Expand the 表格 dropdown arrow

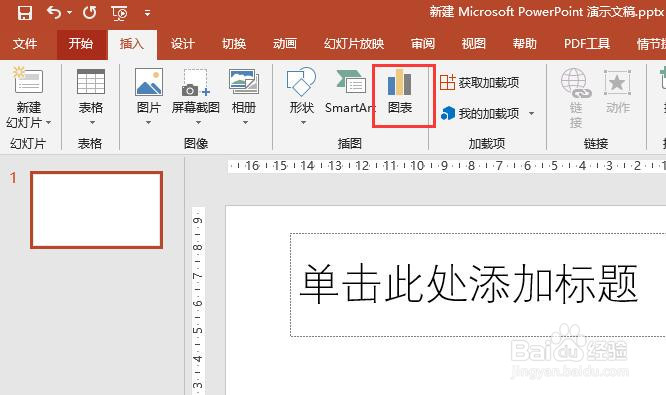pos(92,123)
